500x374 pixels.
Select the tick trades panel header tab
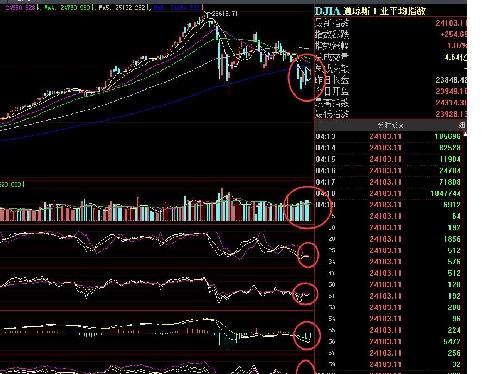pyautogui.click(x=390, y=125)
